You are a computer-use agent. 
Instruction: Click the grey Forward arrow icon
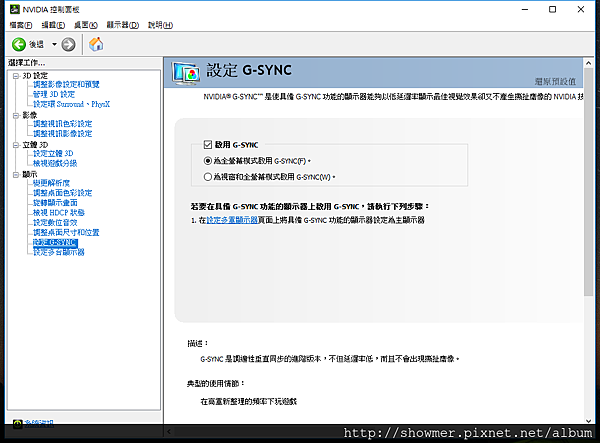(x=68, y=44)
